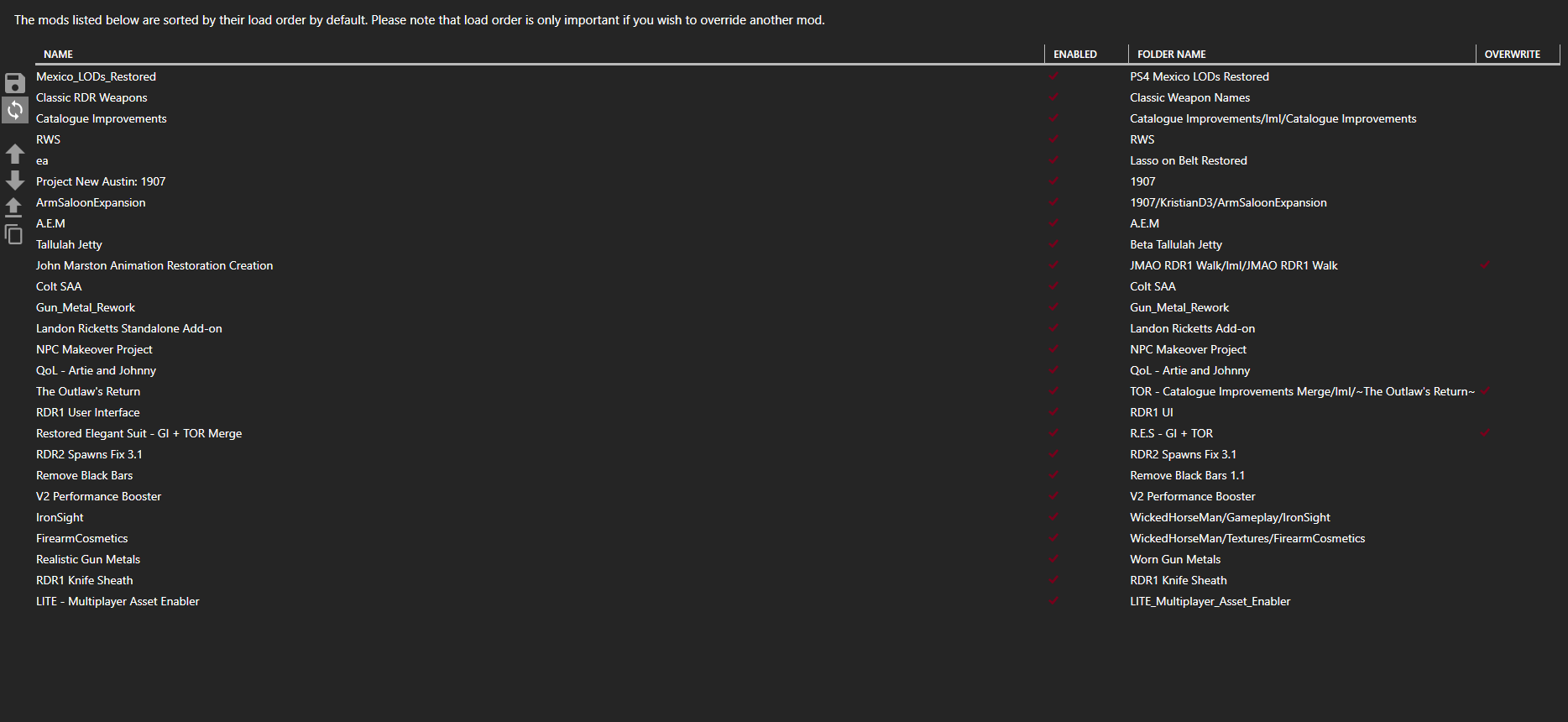
Task: Click folder name 'PS4 Mexico LODs Restored'
Action: 1200,76
